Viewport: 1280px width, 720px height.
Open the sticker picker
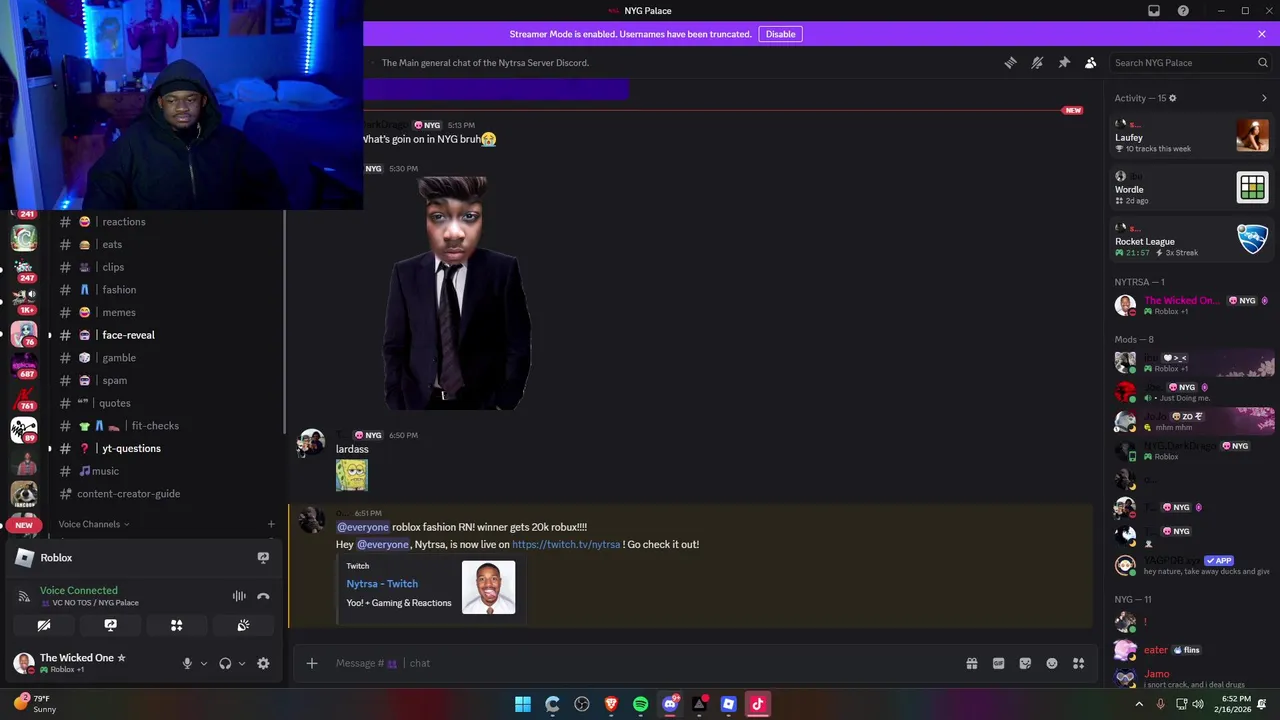point(1025,663)
